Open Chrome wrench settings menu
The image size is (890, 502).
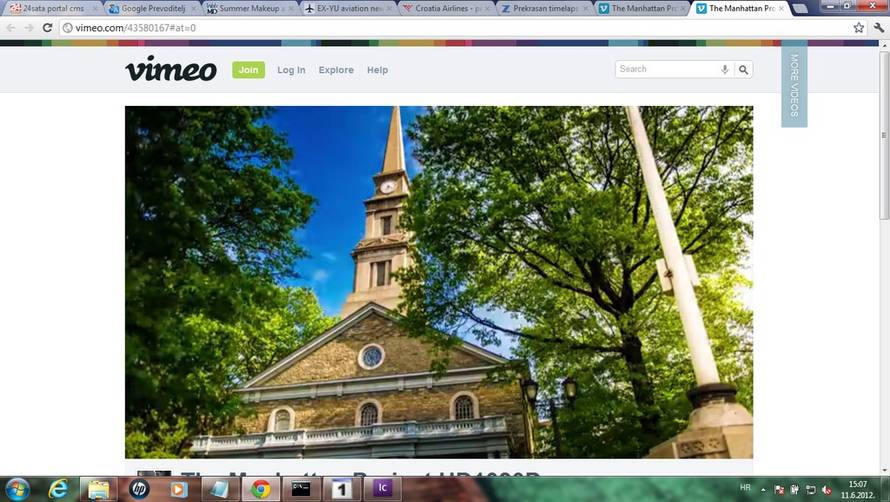[879, 27]
